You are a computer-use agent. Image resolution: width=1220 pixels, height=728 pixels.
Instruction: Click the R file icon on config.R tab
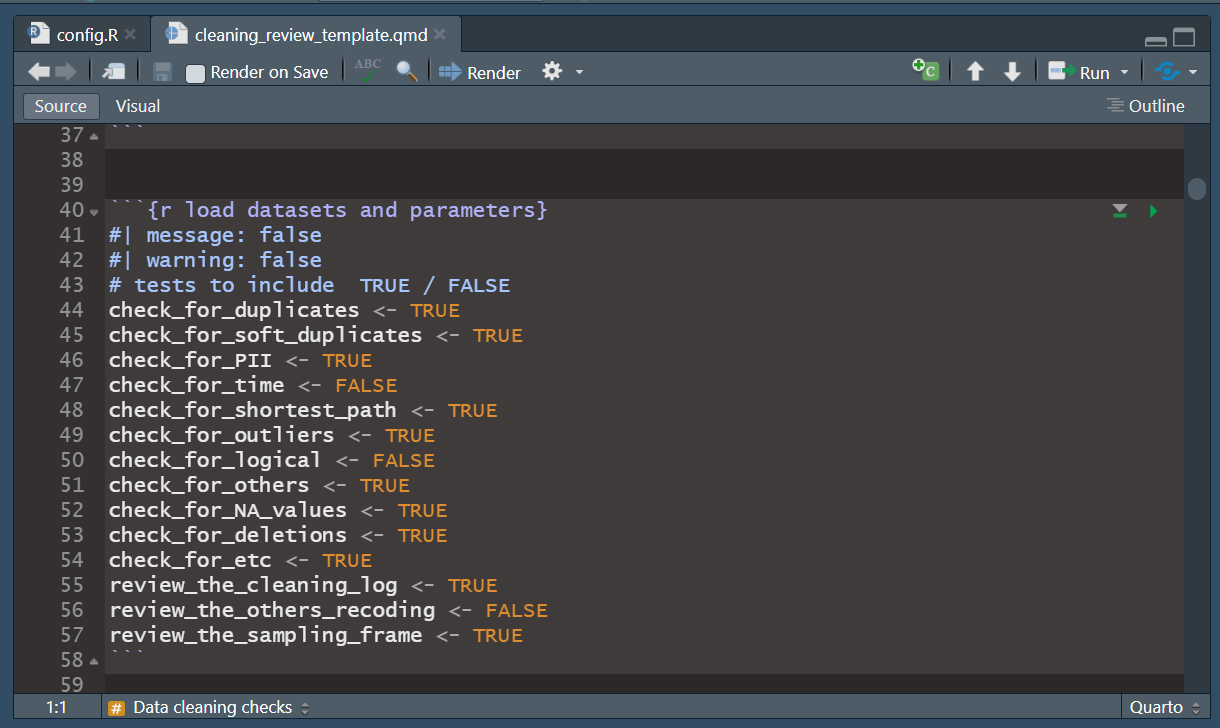tap(38, 34)
